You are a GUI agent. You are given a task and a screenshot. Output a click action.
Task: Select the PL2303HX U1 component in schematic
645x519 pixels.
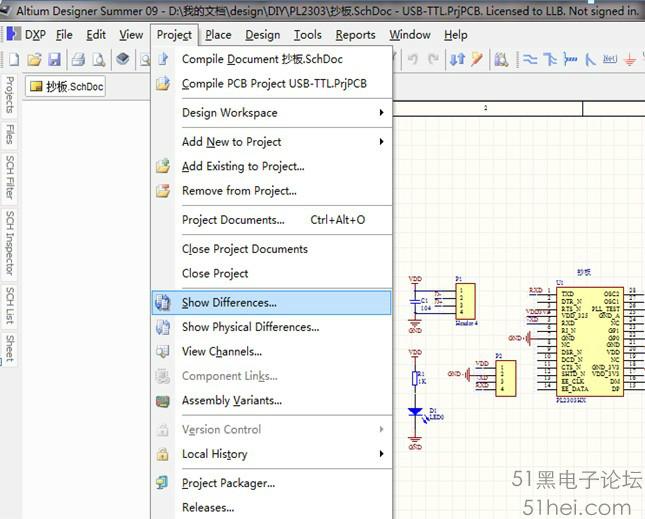[590, 341]
